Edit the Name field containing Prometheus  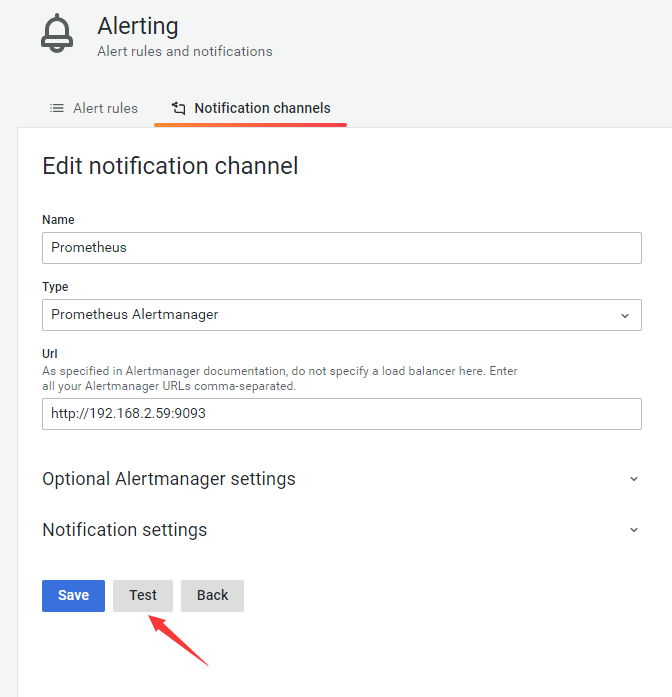point(342,248)
